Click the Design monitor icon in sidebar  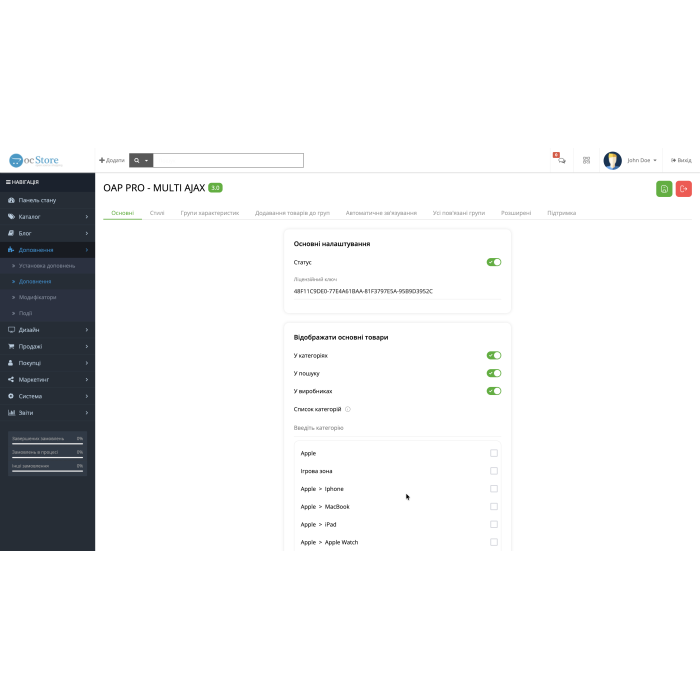tap(11, 329)
